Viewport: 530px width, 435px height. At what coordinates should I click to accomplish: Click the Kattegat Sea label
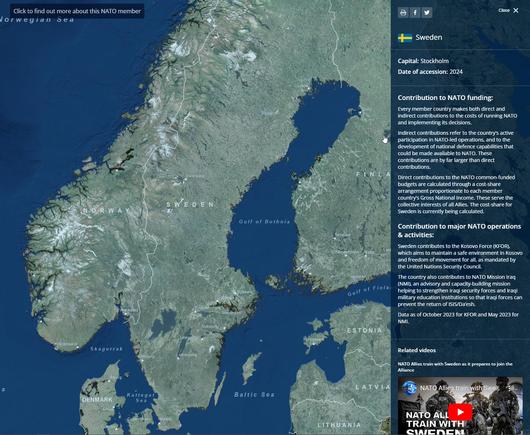click(141, 397)
